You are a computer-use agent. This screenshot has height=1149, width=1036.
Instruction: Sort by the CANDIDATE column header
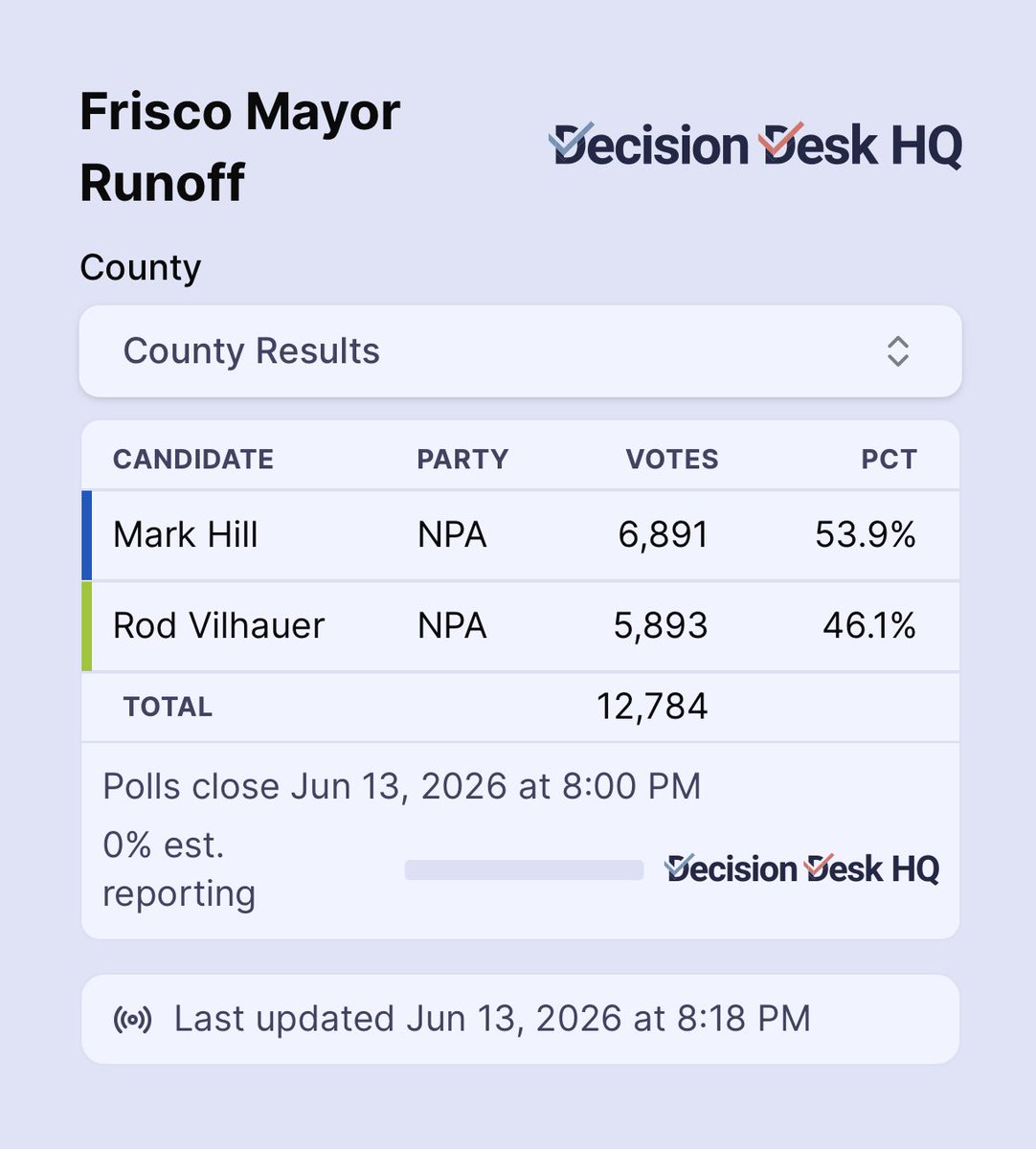193,460
